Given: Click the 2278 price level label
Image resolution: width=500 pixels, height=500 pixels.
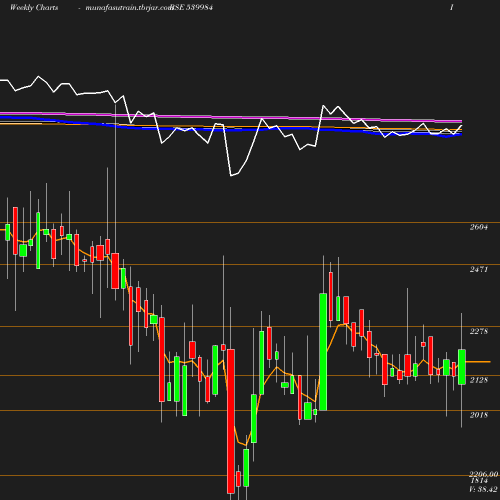Looking at the screenshot, I should pyautogui.click(x=479, y=331).
